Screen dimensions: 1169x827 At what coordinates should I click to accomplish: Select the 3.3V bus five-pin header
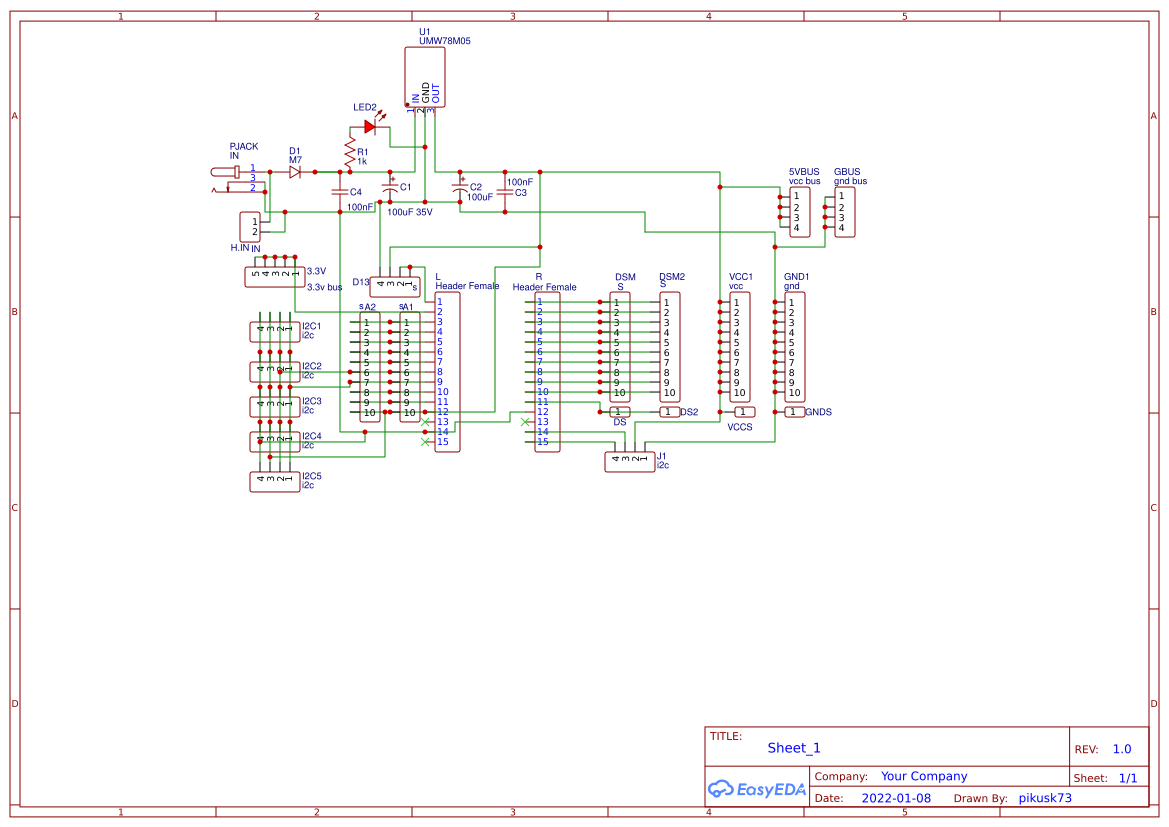point(275,277)
